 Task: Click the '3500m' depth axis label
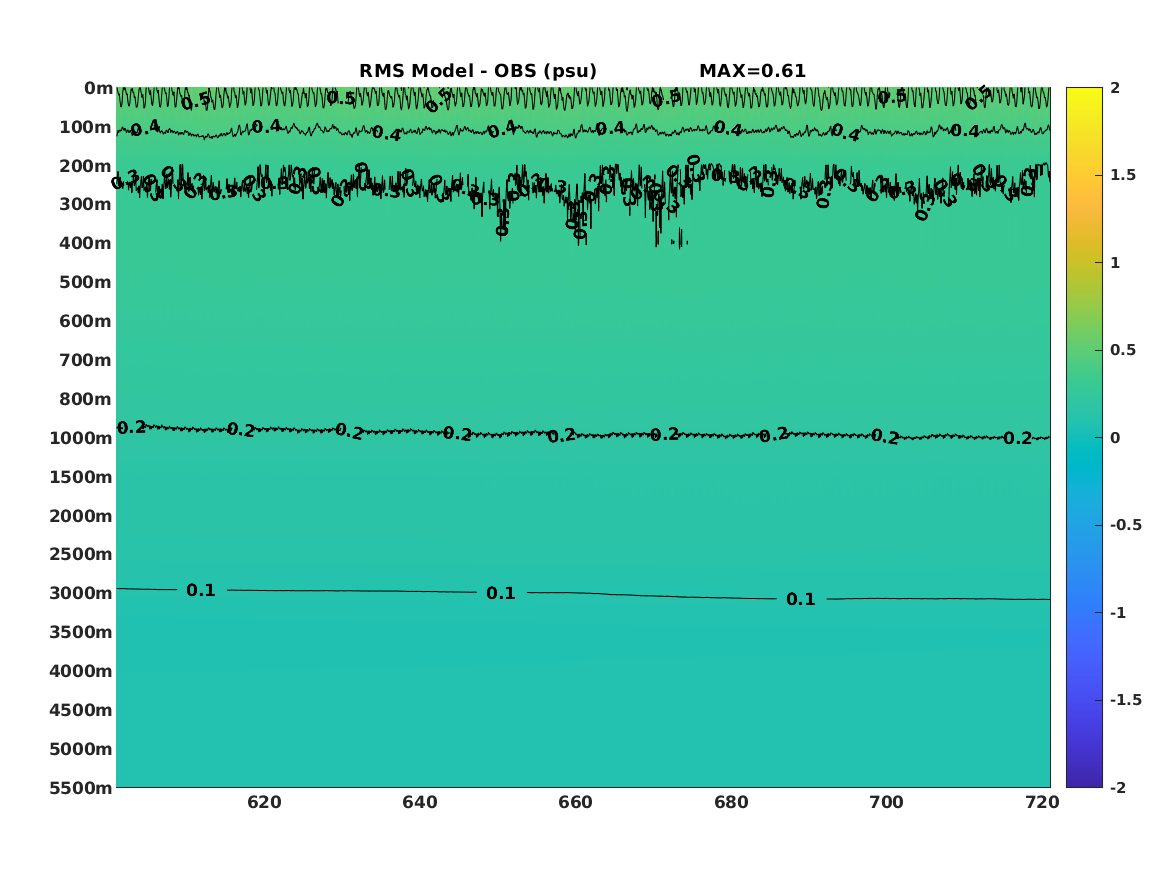(81, 632)
